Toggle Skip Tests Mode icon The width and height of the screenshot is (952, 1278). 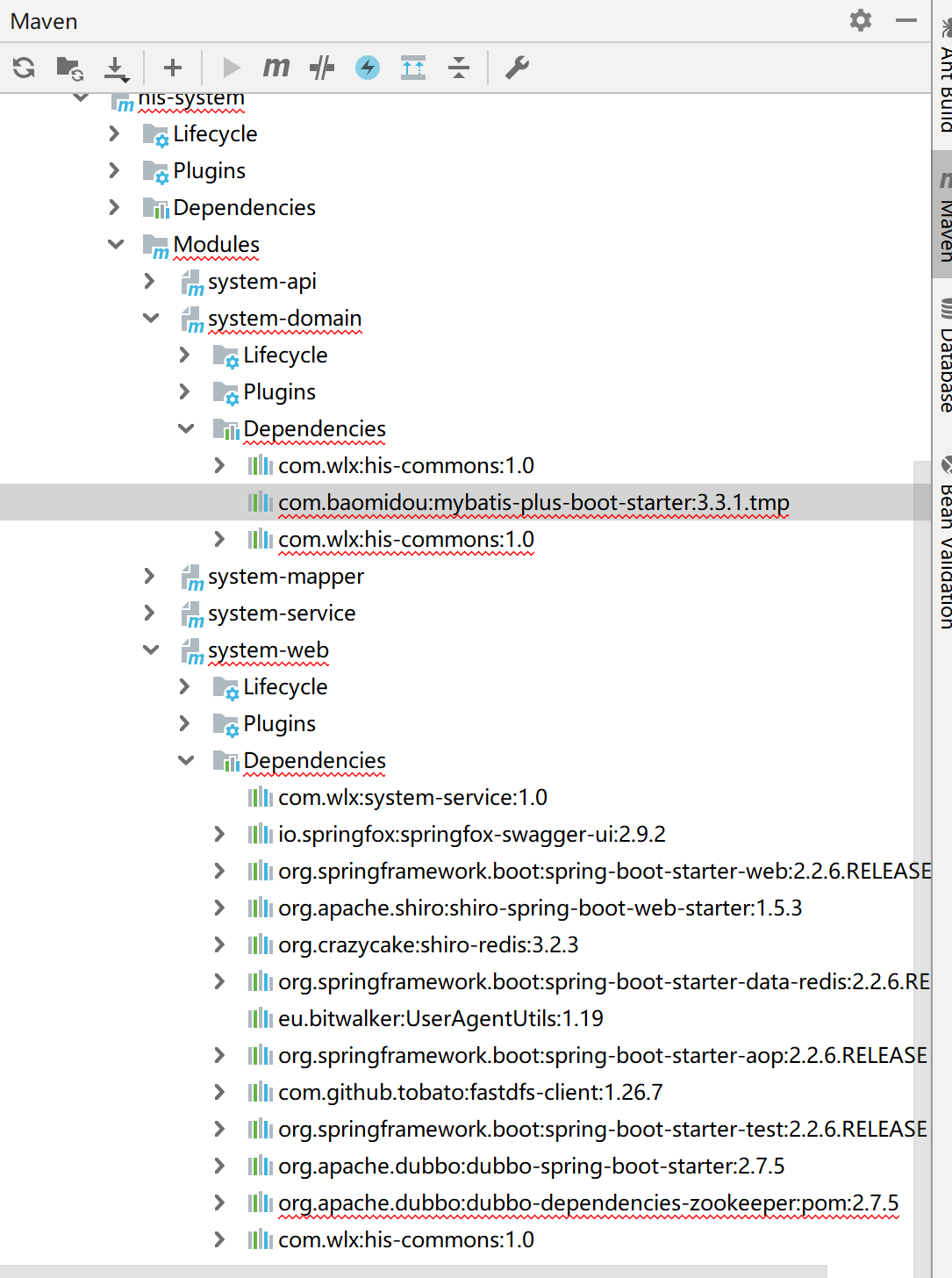tap(322, 68)
